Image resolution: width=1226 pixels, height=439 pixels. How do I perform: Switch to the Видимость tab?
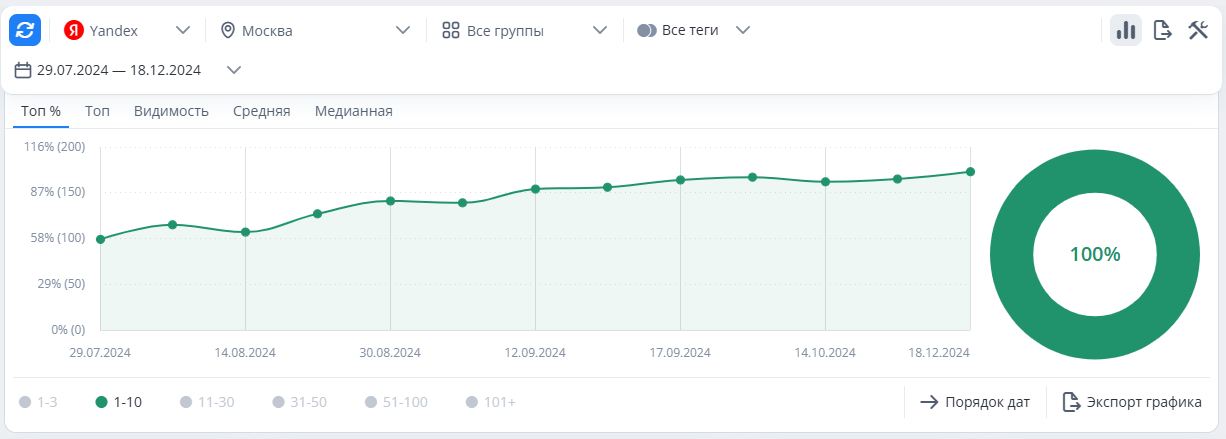171,111
